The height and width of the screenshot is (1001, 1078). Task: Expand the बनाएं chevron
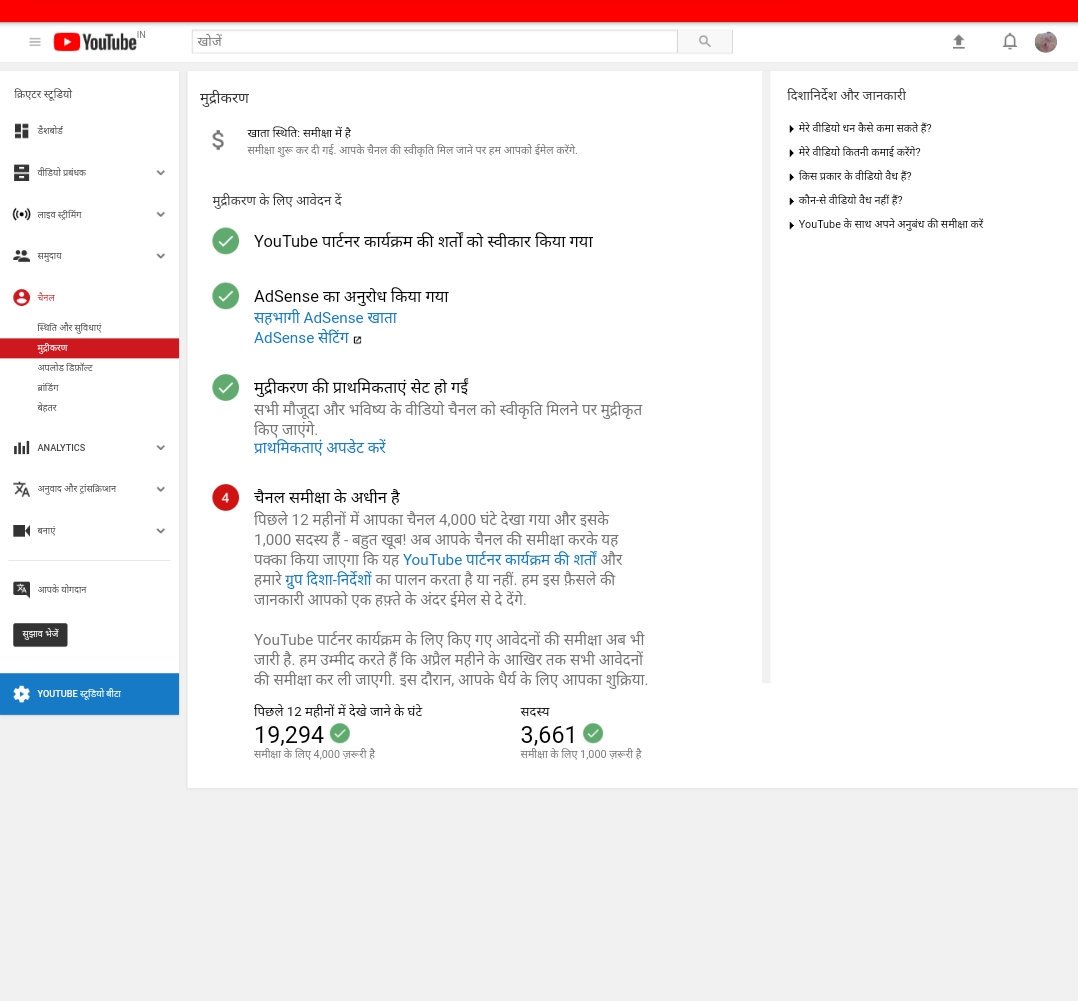click(x=160, y=531)
